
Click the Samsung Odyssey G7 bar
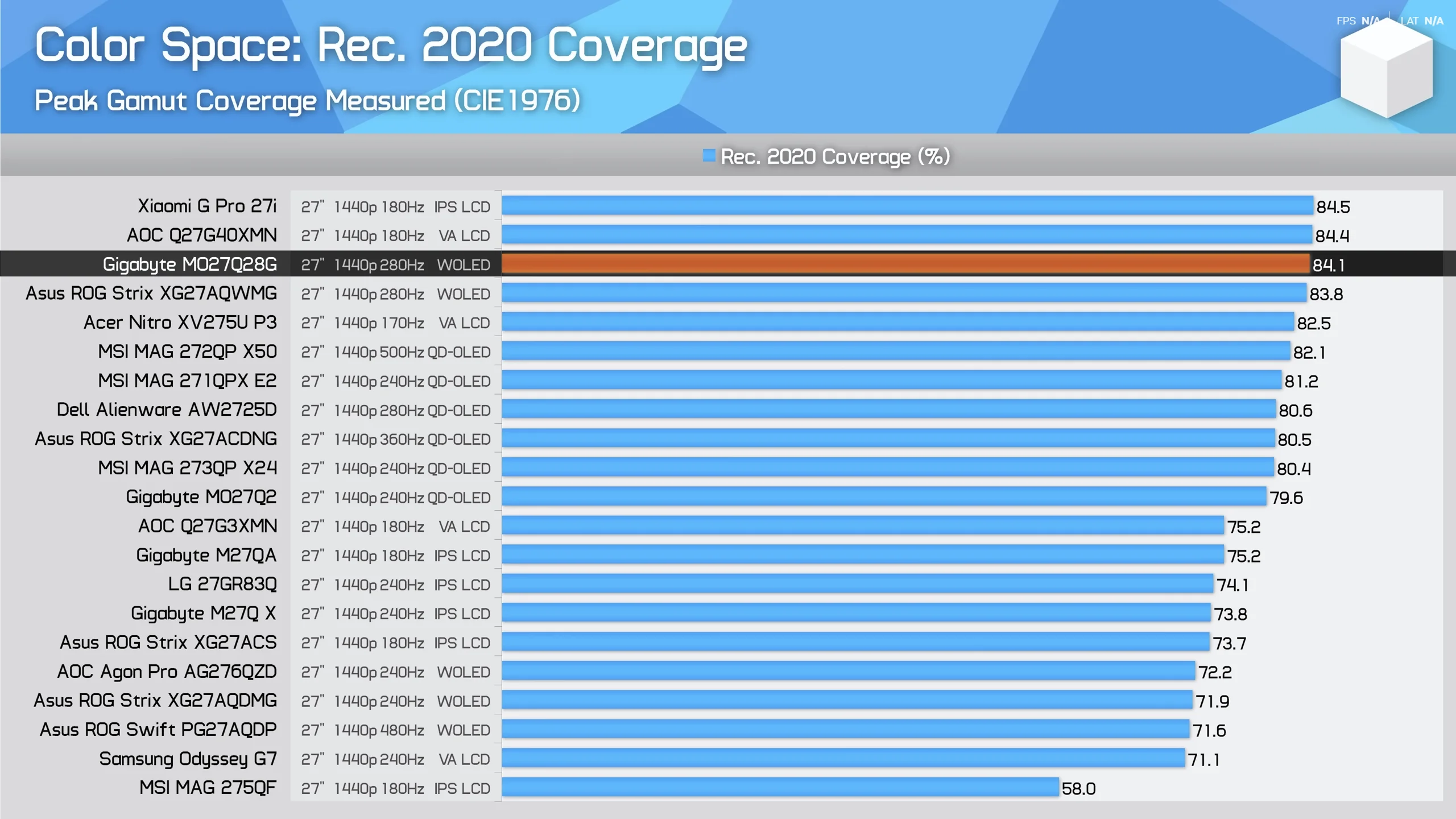pyautogui.click(x=843, y=759)
